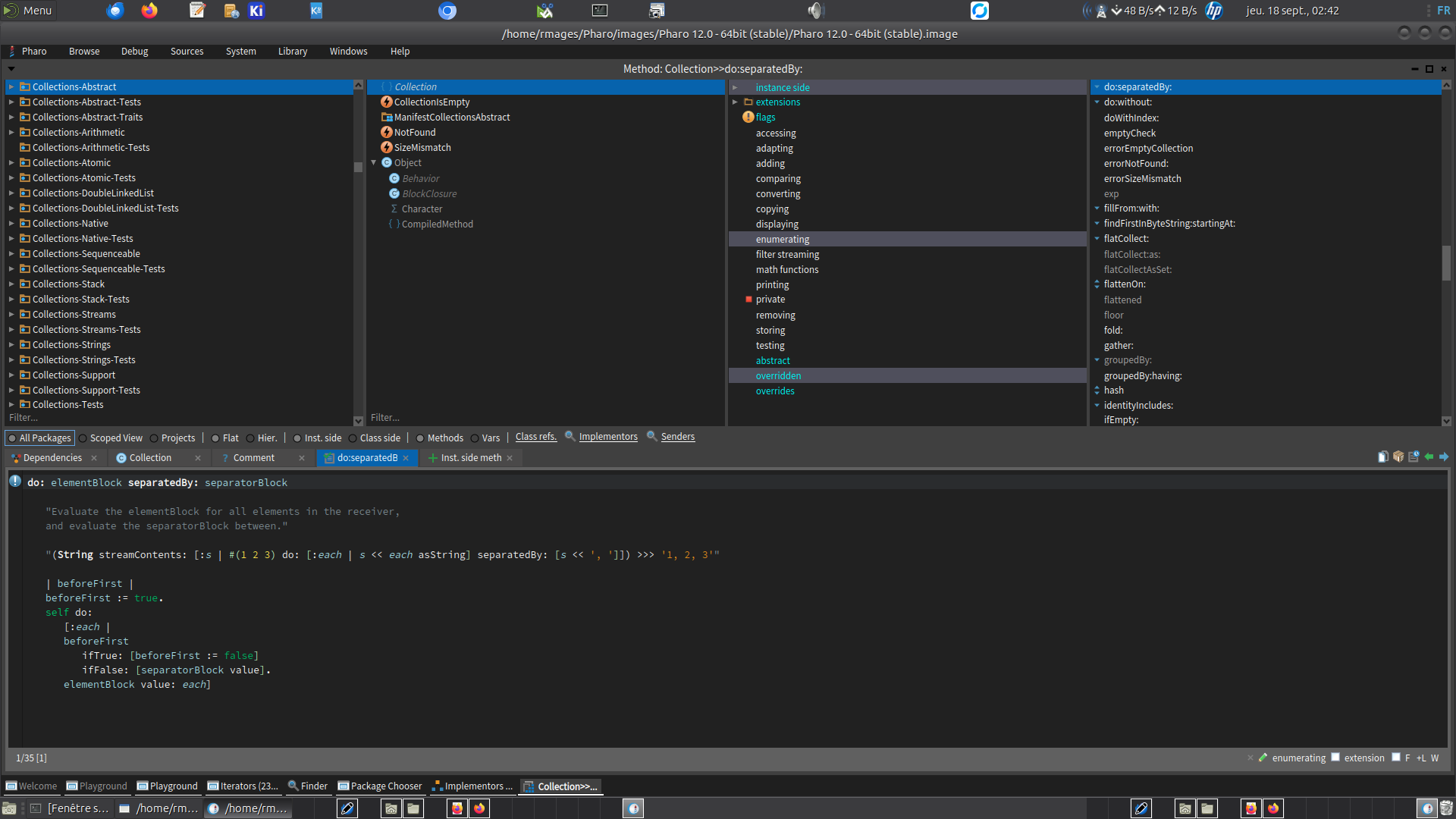The width and height of the screenshot is (1456, 819).
Task: Select the Flat radio button
Action: pyautogui.click(x=215, y=438)
